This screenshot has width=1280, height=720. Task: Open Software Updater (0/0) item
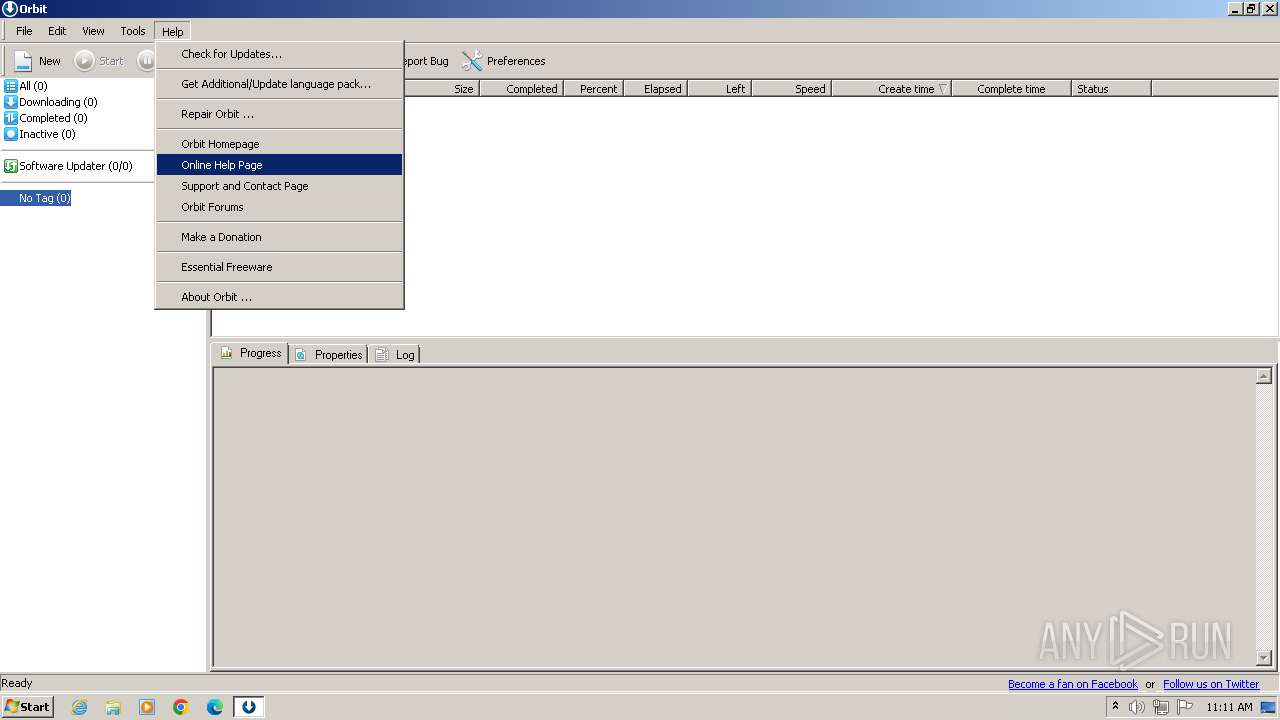click(x=68, y=166)
